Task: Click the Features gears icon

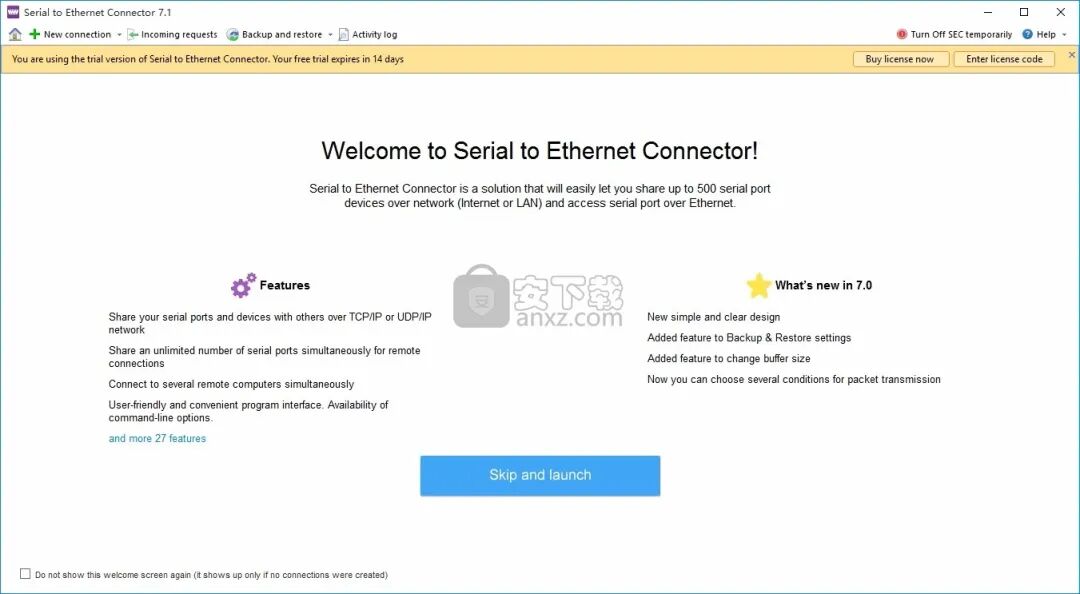Action: pyautogui.click(x=241, y=285)
